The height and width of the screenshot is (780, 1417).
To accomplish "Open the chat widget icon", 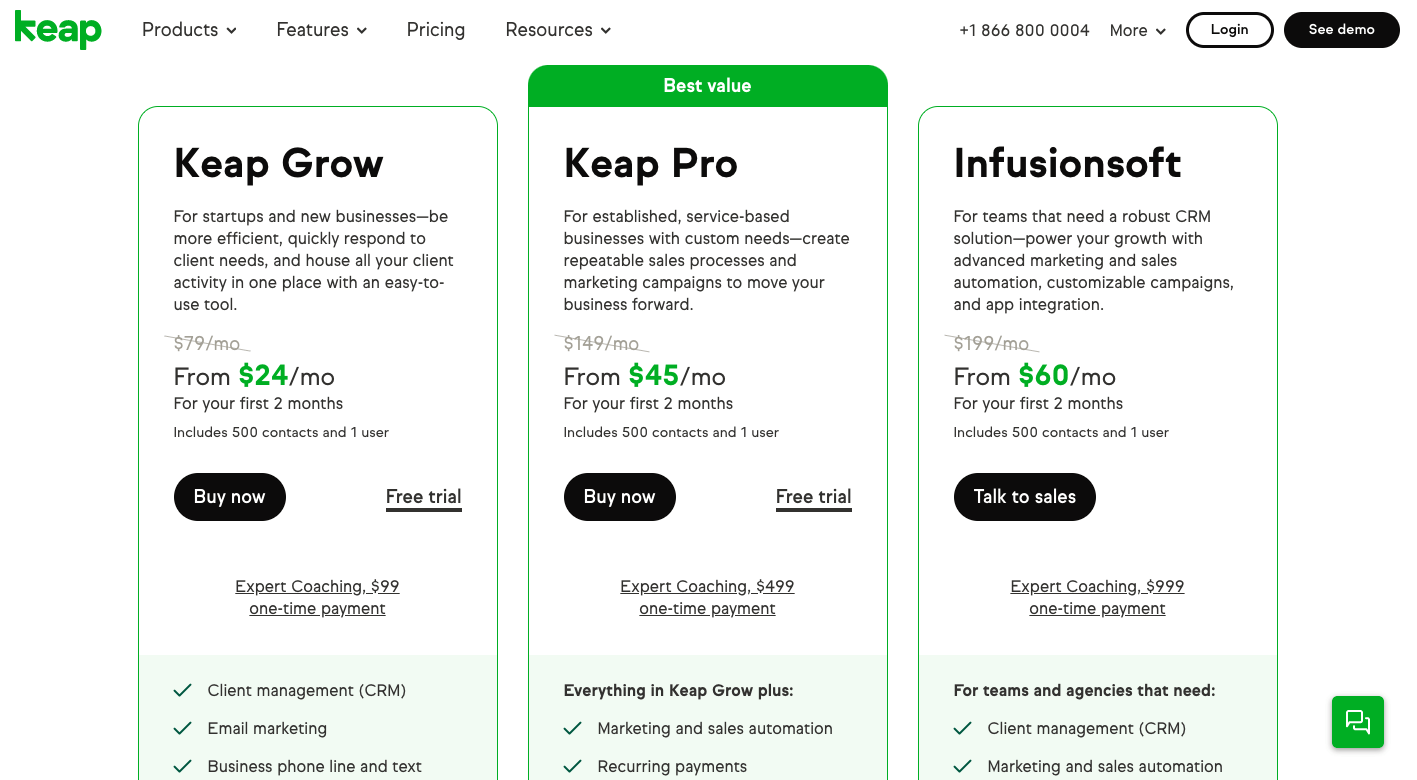I will (1357, 722).
